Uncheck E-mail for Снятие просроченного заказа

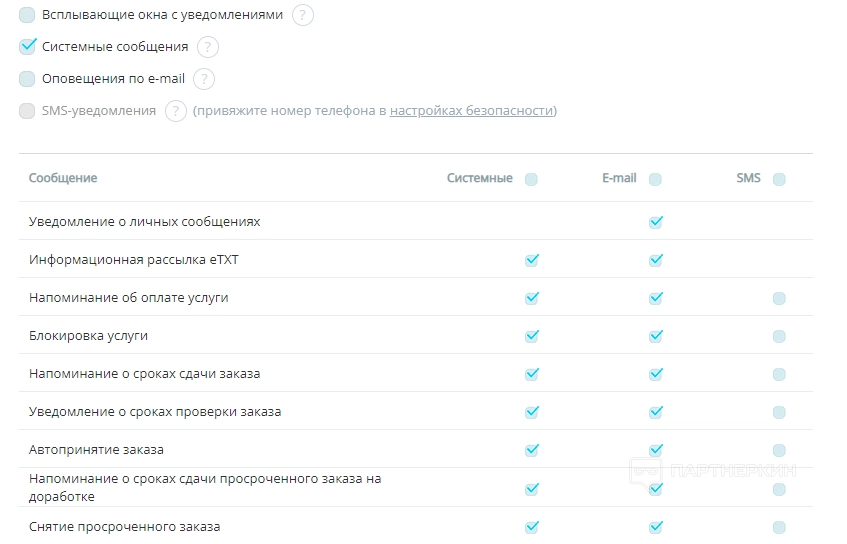[655, 527]
